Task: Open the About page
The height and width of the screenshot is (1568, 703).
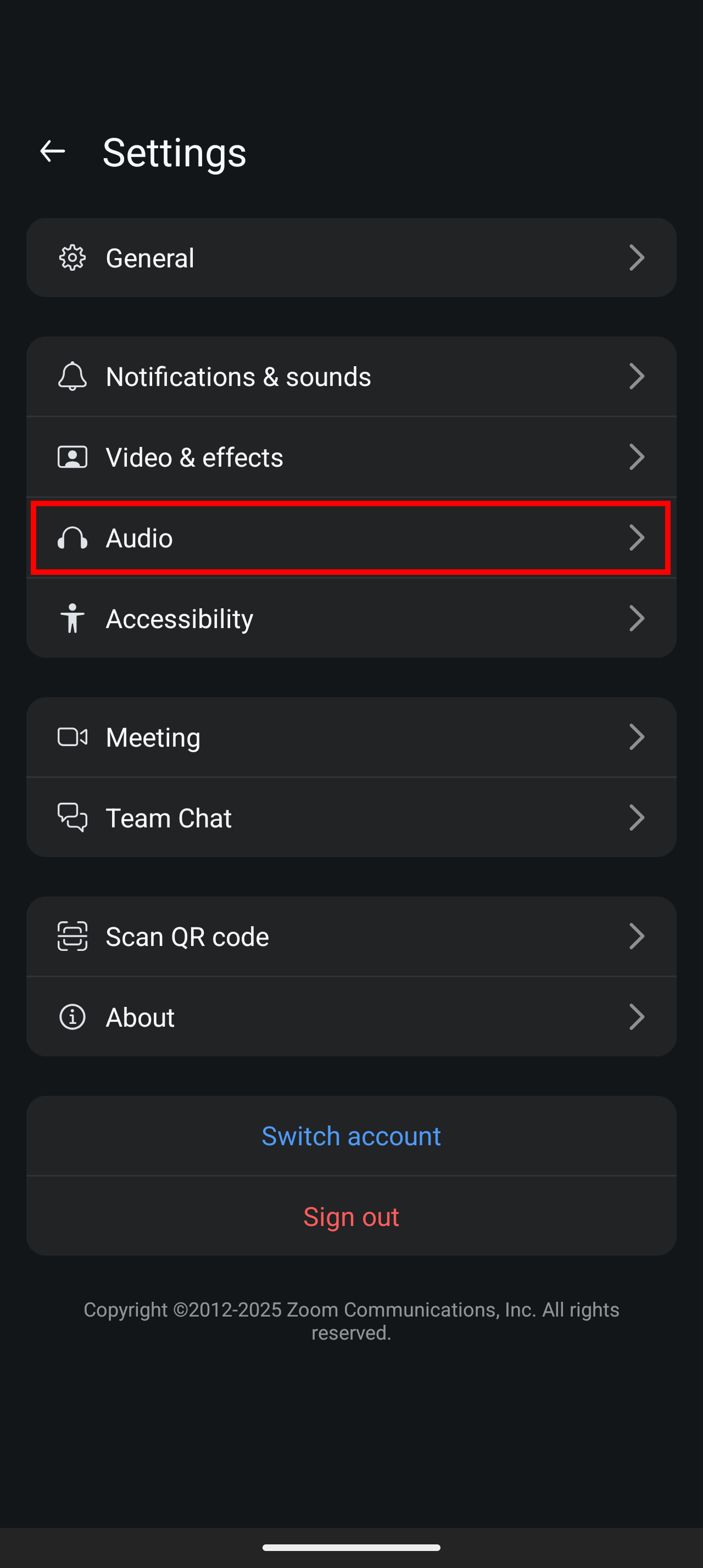Action: [x=351, y=1016]
